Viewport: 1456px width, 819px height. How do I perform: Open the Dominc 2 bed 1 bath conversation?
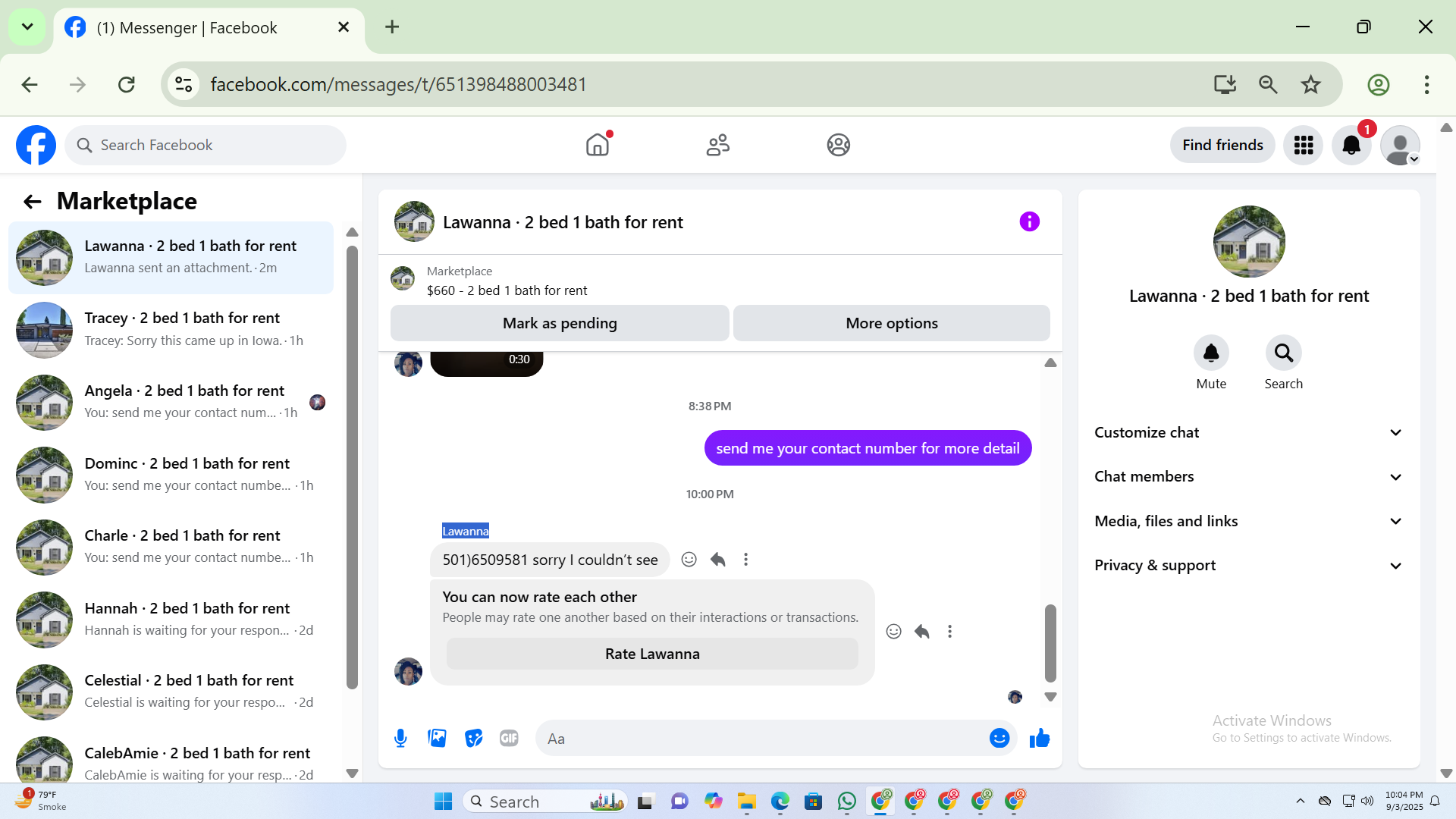tap(171, 475)
